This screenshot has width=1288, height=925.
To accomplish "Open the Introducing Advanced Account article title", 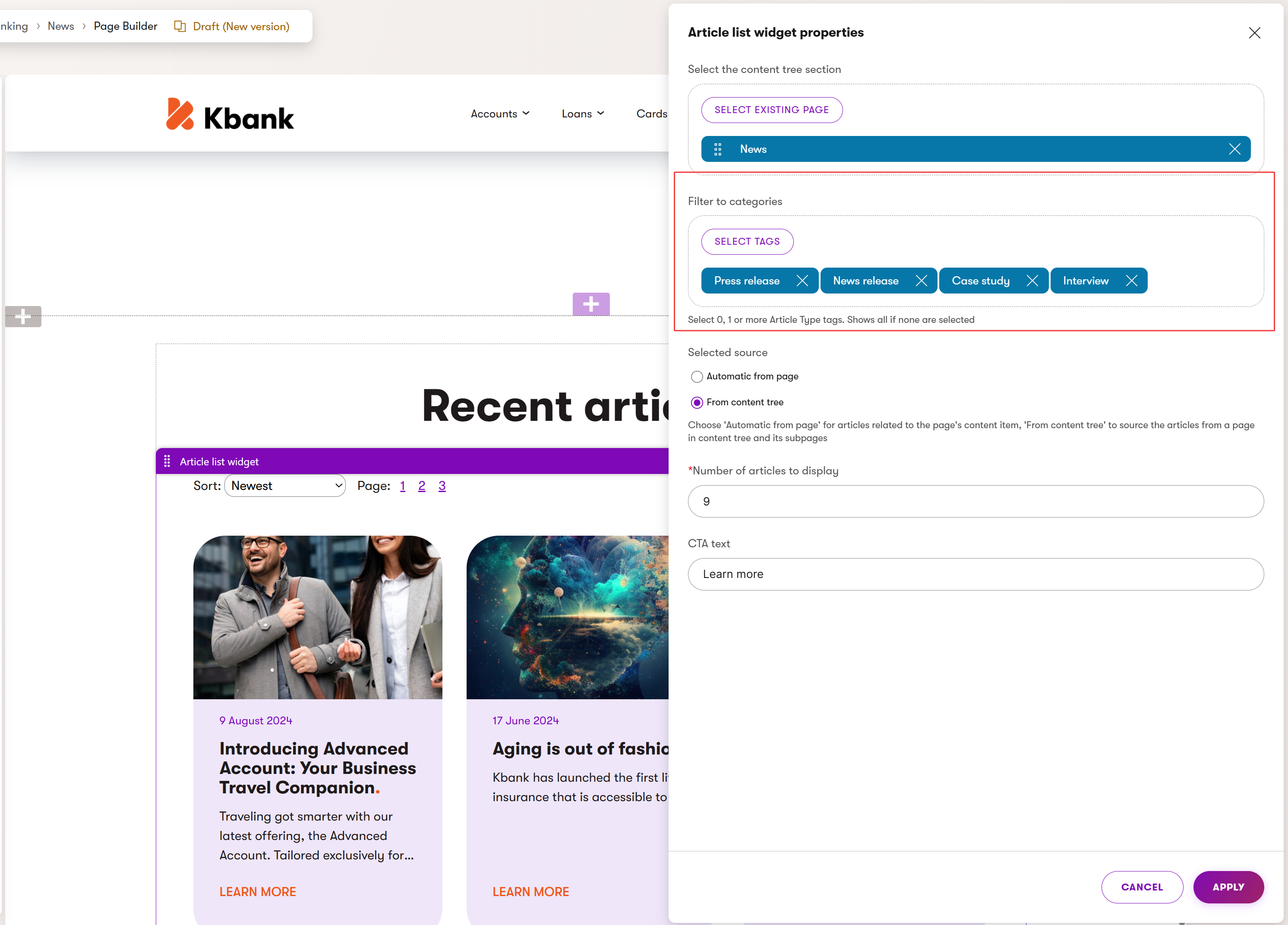I will coord(317,768).
